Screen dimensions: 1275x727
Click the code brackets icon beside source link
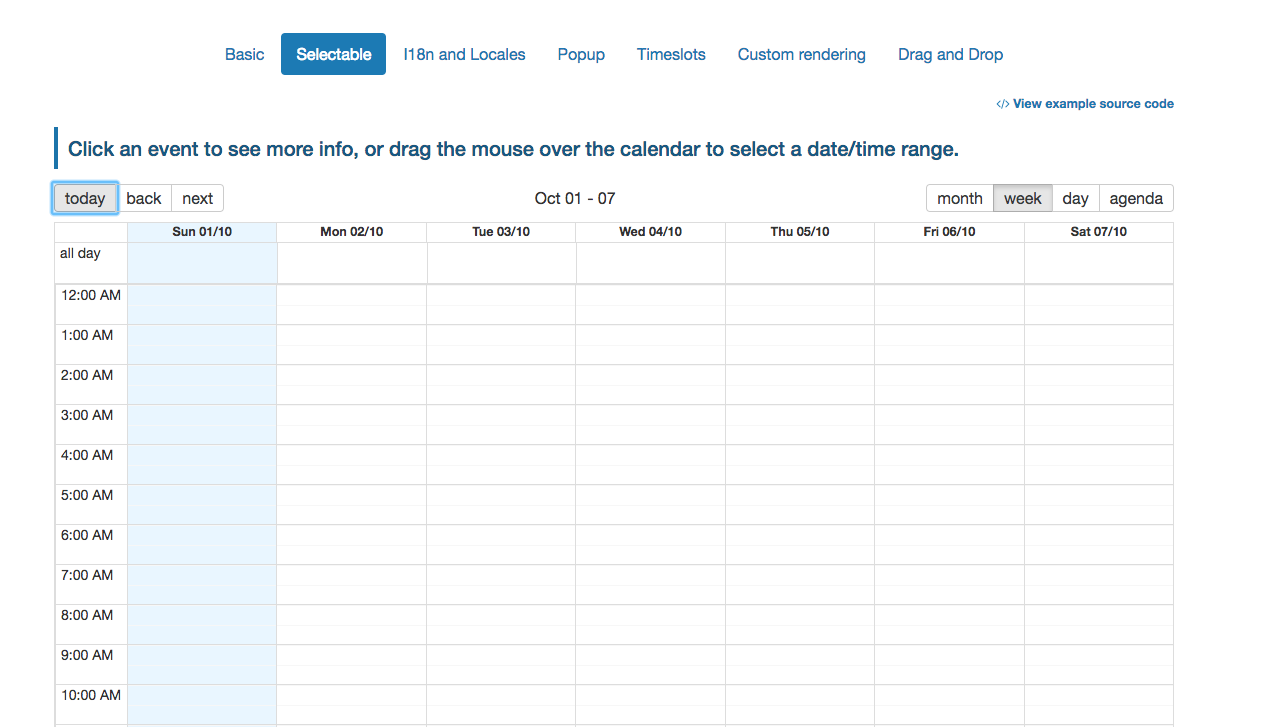click(1002, 104)
